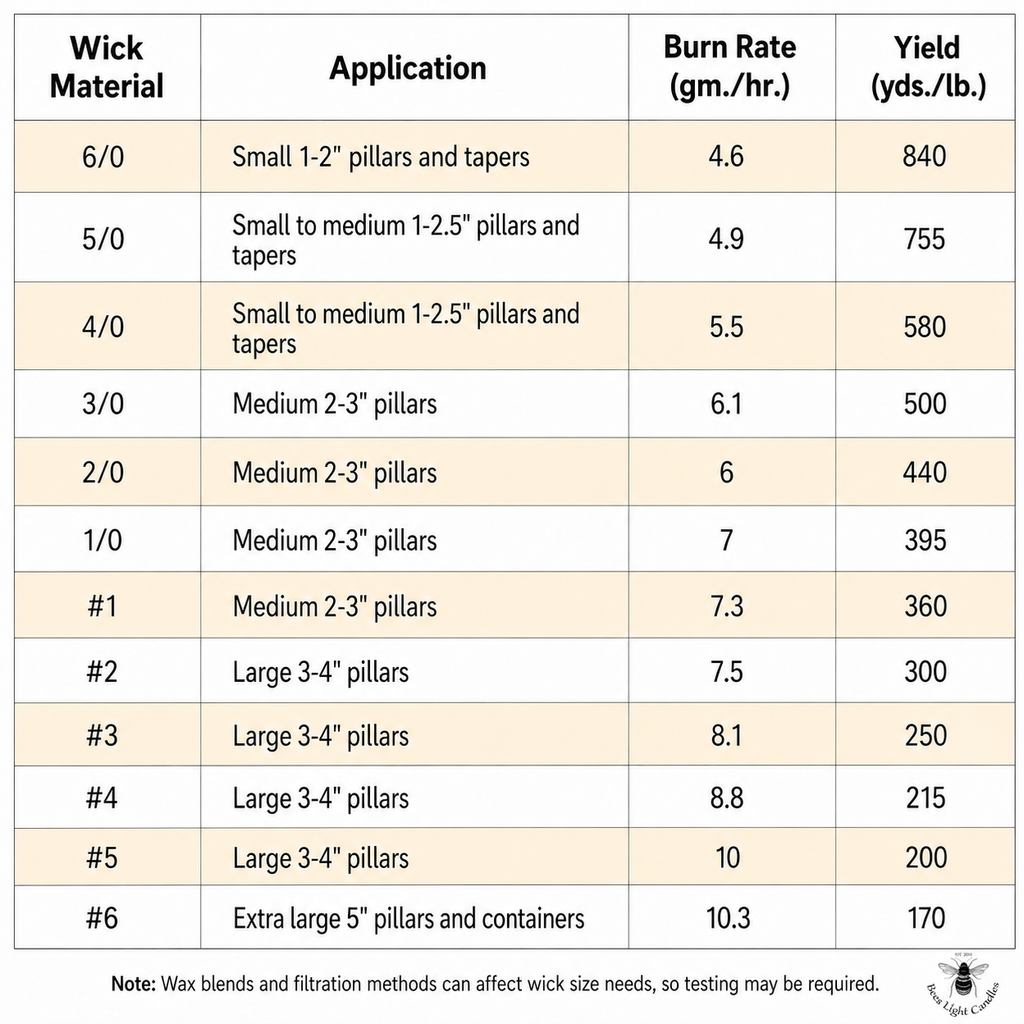The width and height of the screenshot is (1024, 1024).
Task: Click the 10.3 burn rate value
Action: click(x=728, y=918)
